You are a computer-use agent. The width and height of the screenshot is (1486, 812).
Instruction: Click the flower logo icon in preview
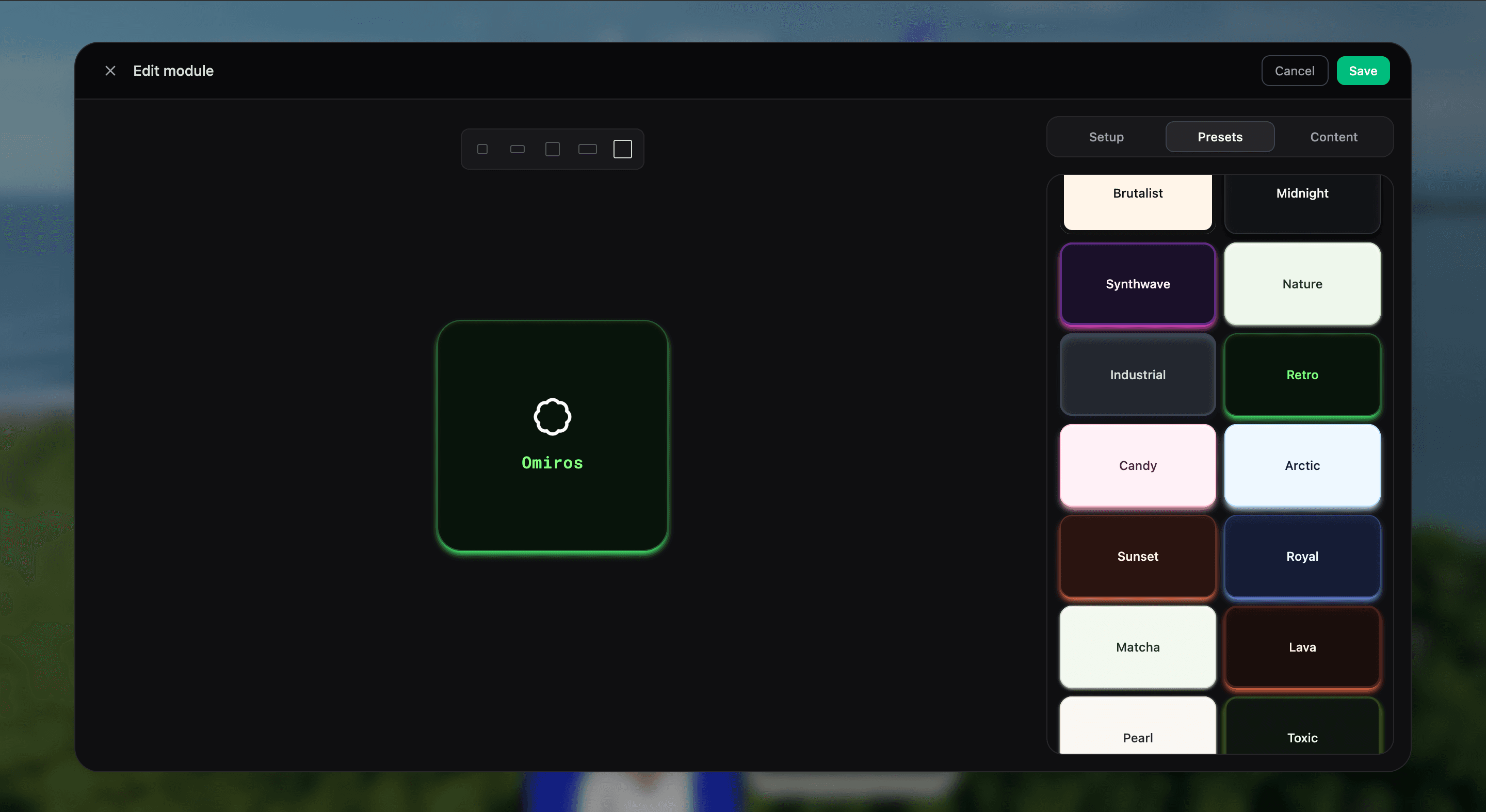[x=552, y=416]
